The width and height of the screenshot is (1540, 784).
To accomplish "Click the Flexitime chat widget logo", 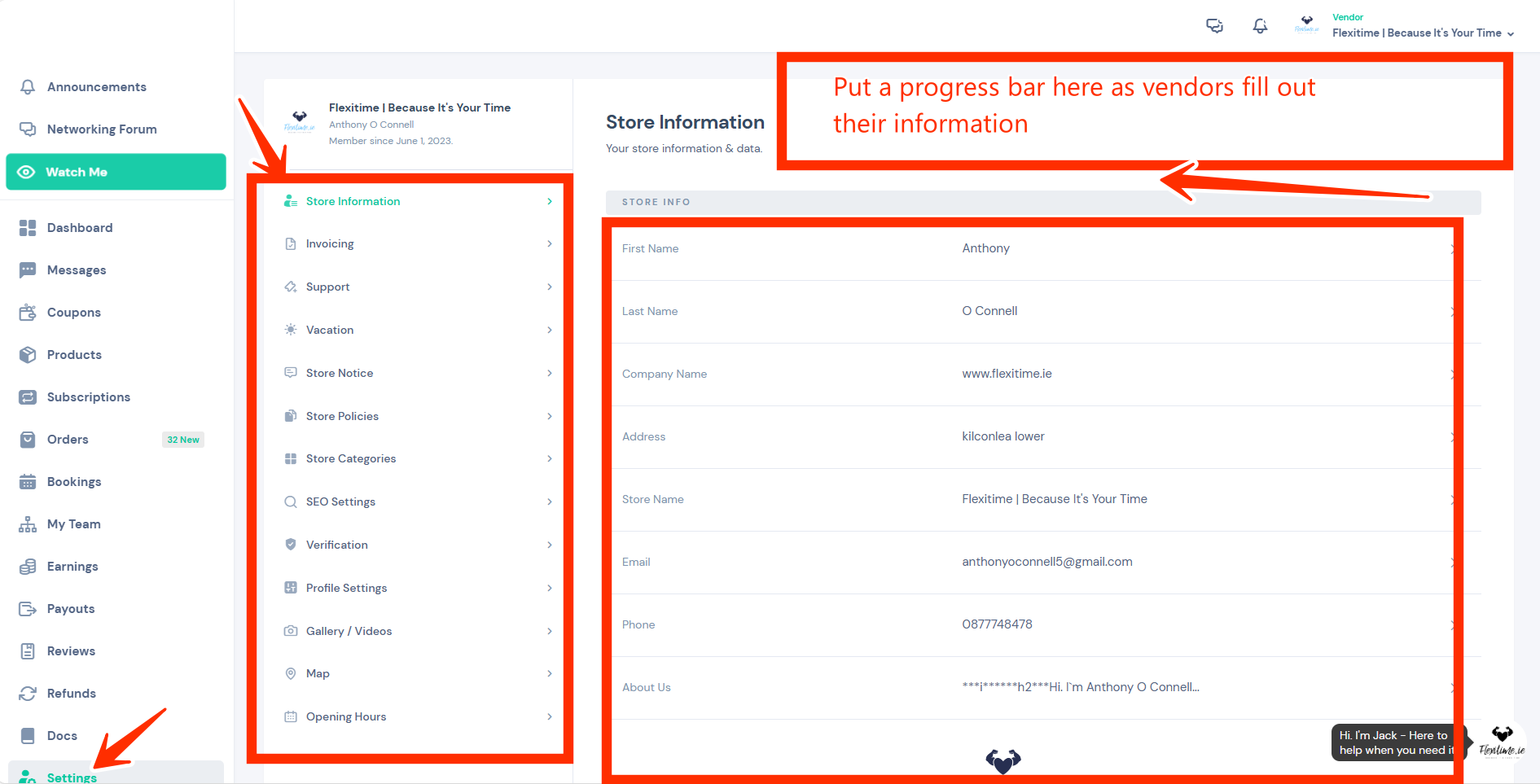I will pos(1502,742).
